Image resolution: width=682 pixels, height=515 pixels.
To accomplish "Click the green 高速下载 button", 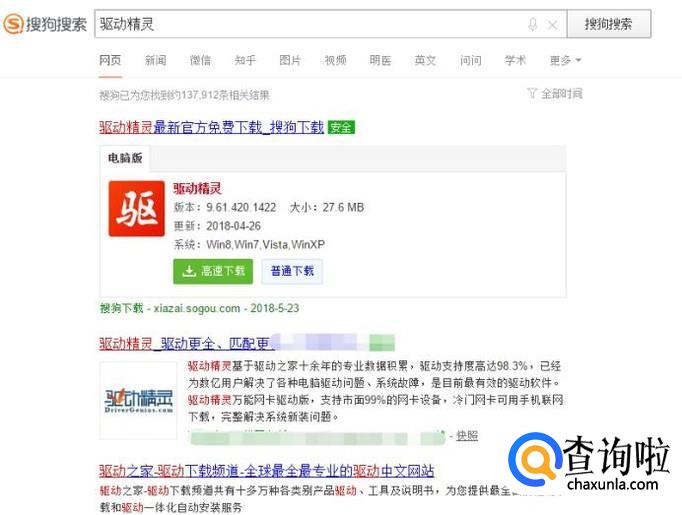I will pyautogui.click(x=213, y=271).
